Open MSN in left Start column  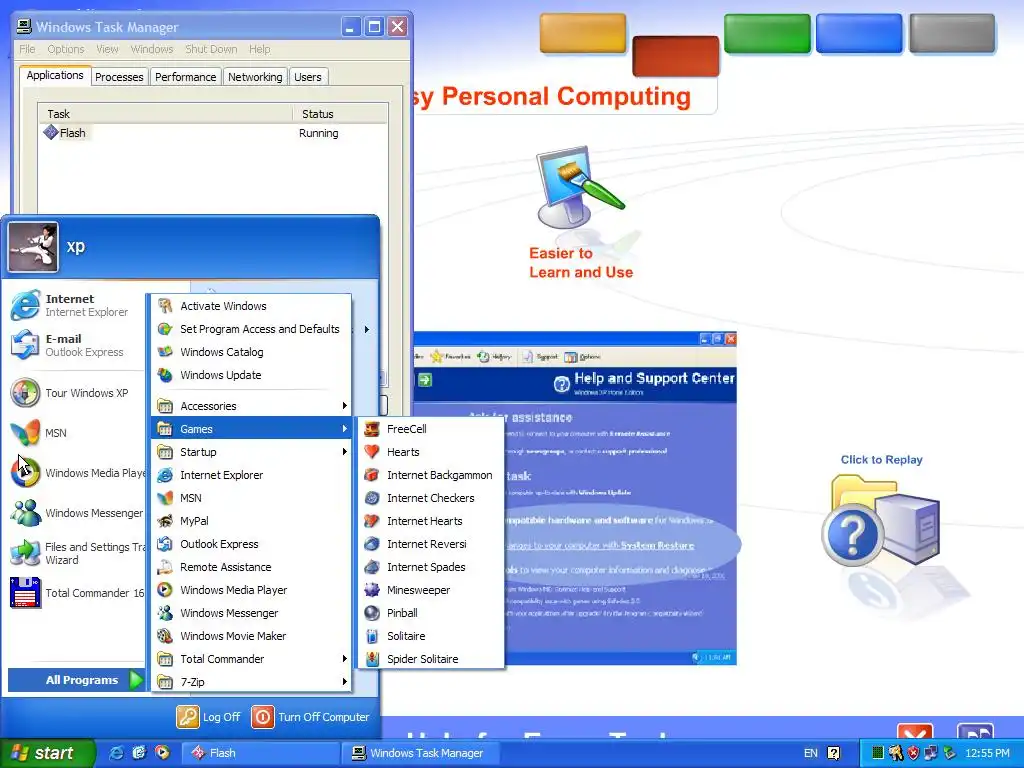[x=76, y=433]
